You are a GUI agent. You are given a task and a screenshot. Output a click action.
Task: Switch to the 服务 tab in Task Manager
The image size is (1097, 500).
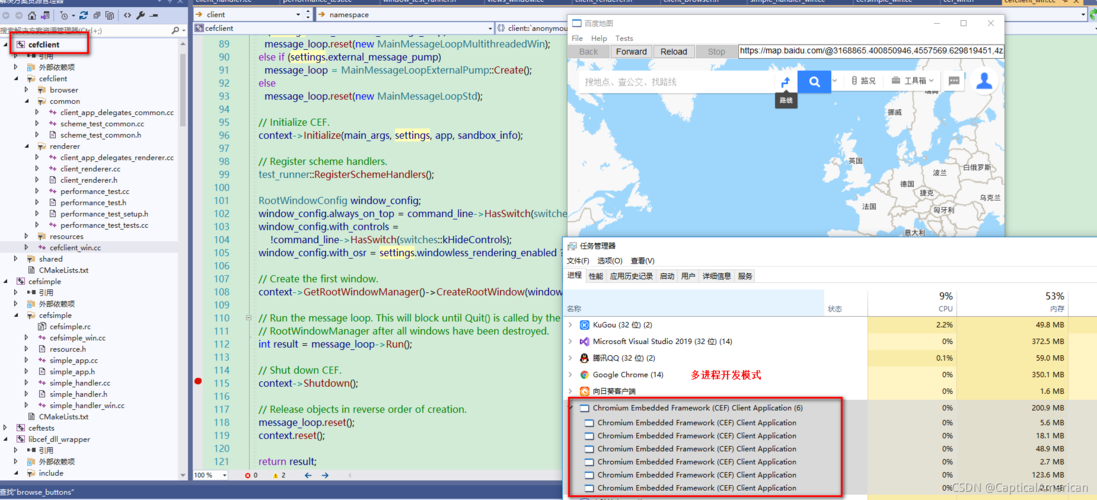745,276
